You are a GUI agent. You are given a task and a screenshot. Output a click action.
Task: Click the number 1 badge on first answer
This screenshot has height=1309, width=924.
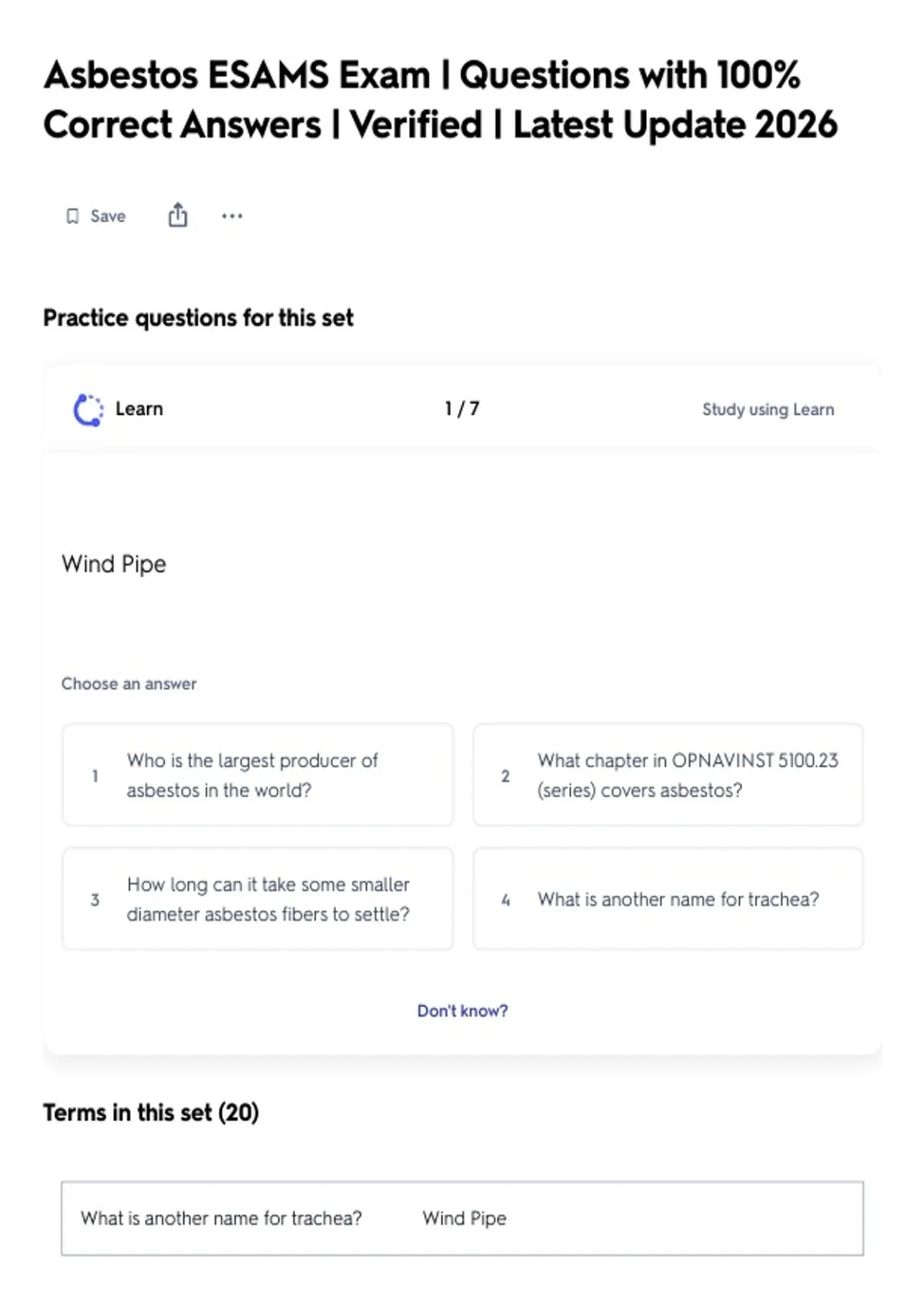pyautogui.click(x=95, y=775)
